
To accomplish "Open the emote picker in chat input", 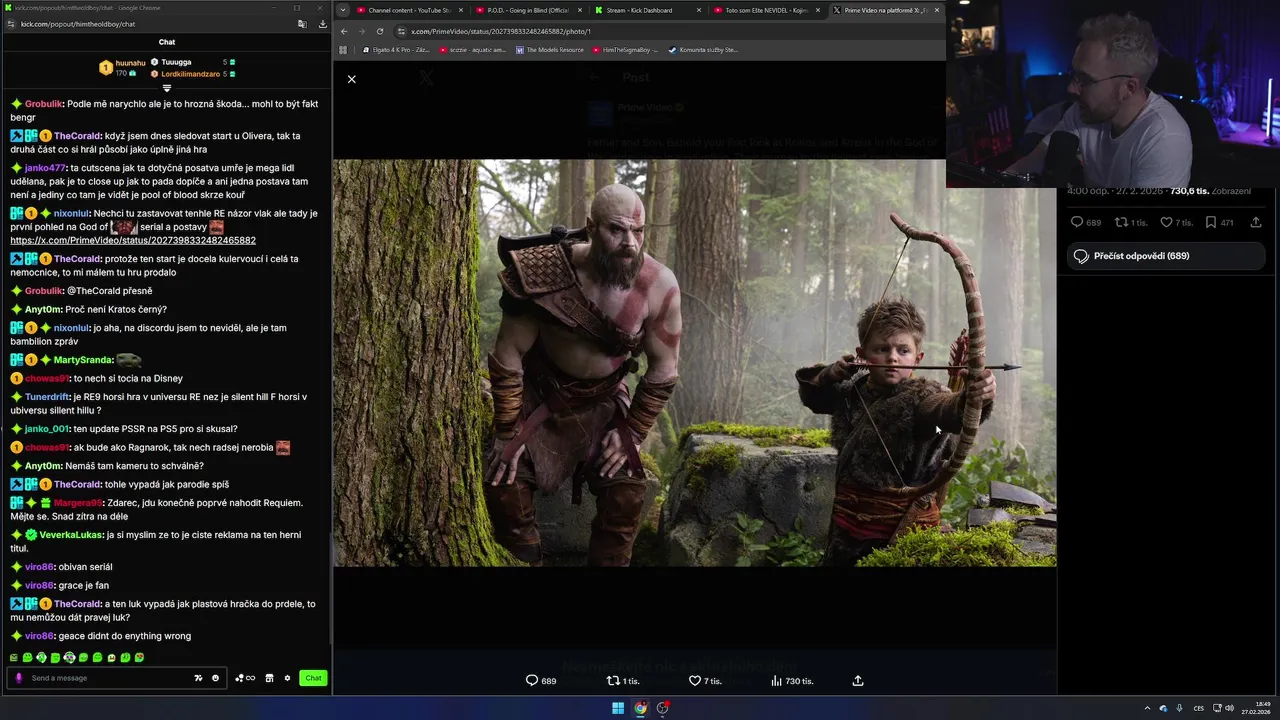I will tap(215, 678).
